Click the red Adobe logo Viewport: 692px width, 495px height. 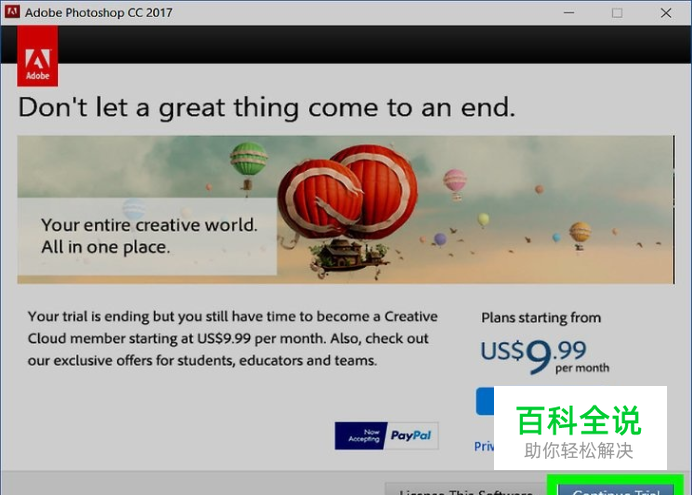coord(38,56)
